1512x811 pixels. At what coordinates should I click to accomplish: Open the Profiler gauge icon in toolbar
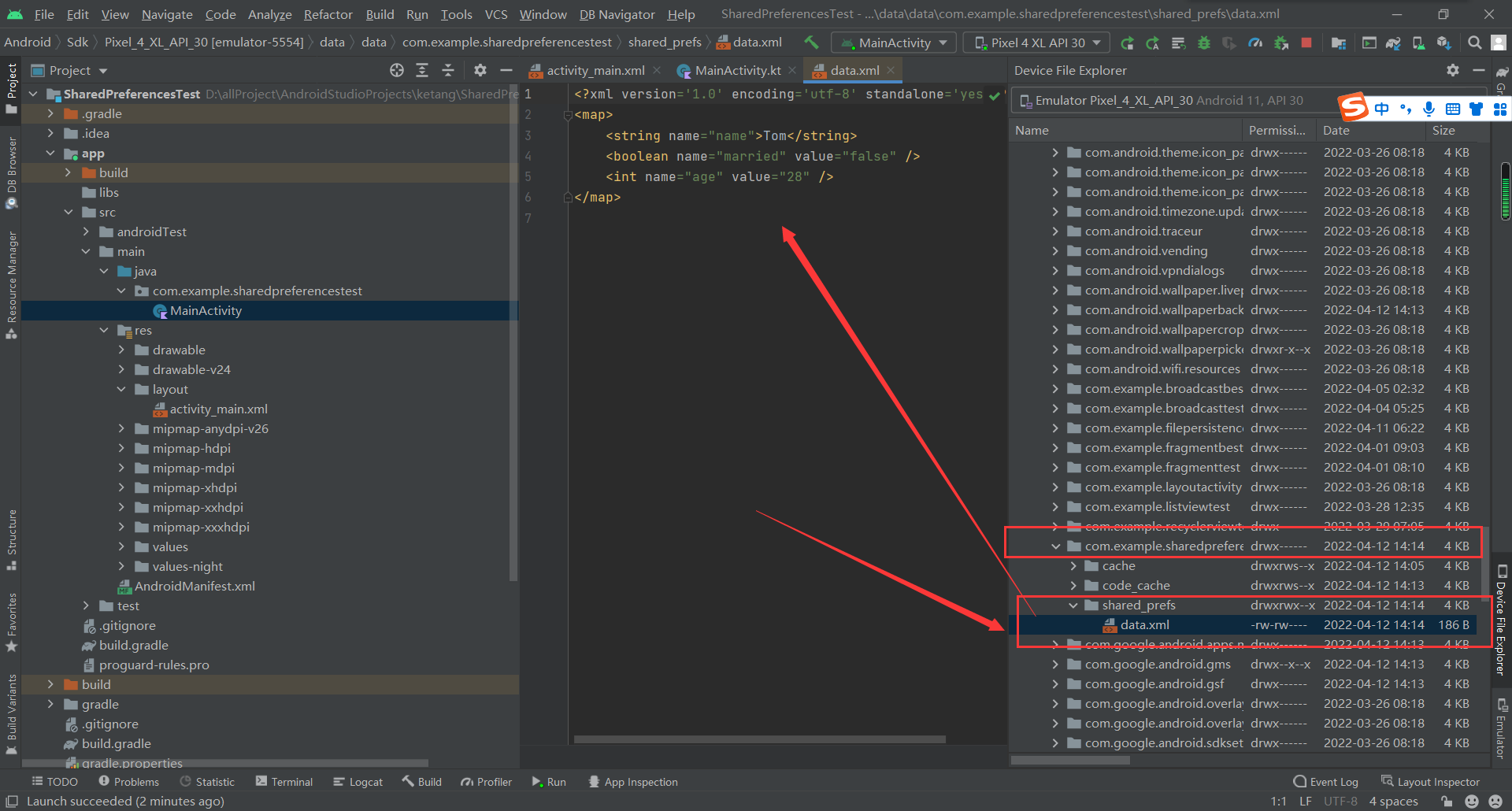tap(1255, 43)
